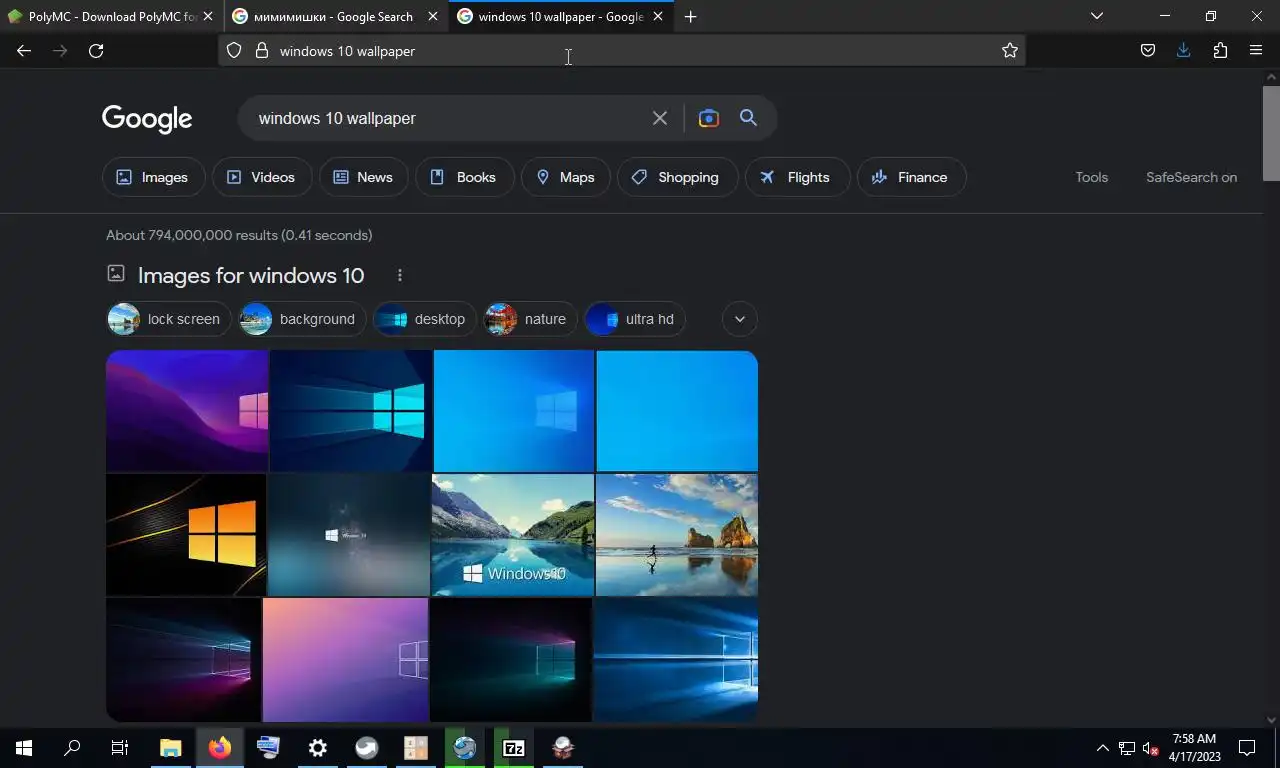
Task: Select the Flights search filter
Action: click(x=797, y=177)
